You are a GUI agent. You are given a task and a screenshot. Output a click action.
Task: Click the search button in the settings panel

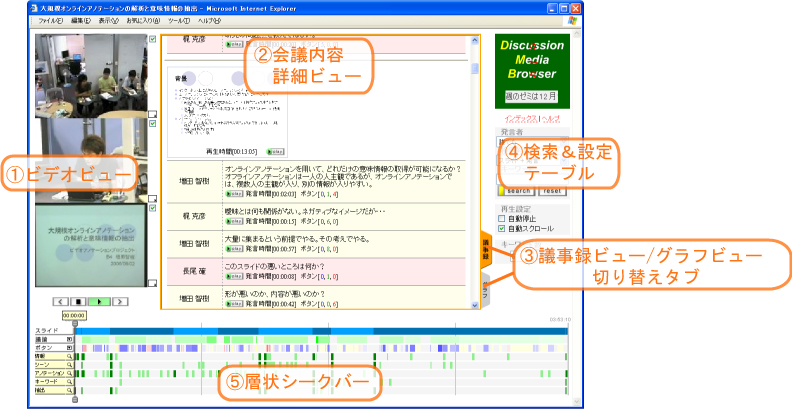(517, 191)
